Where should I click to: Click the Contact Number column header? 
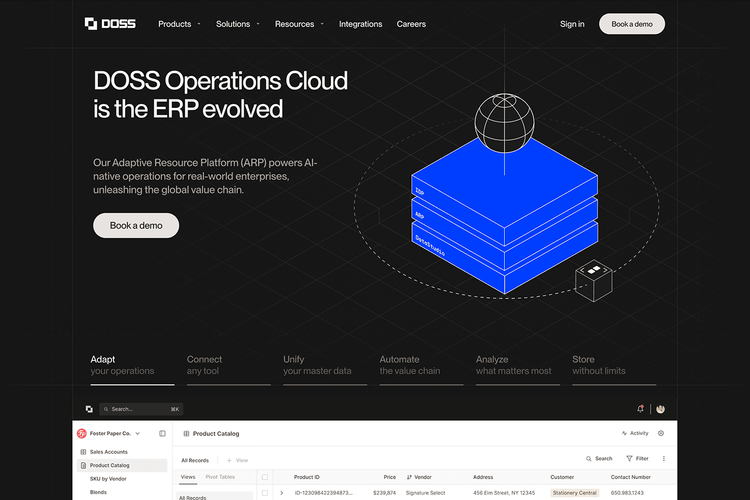click(630, 477)
